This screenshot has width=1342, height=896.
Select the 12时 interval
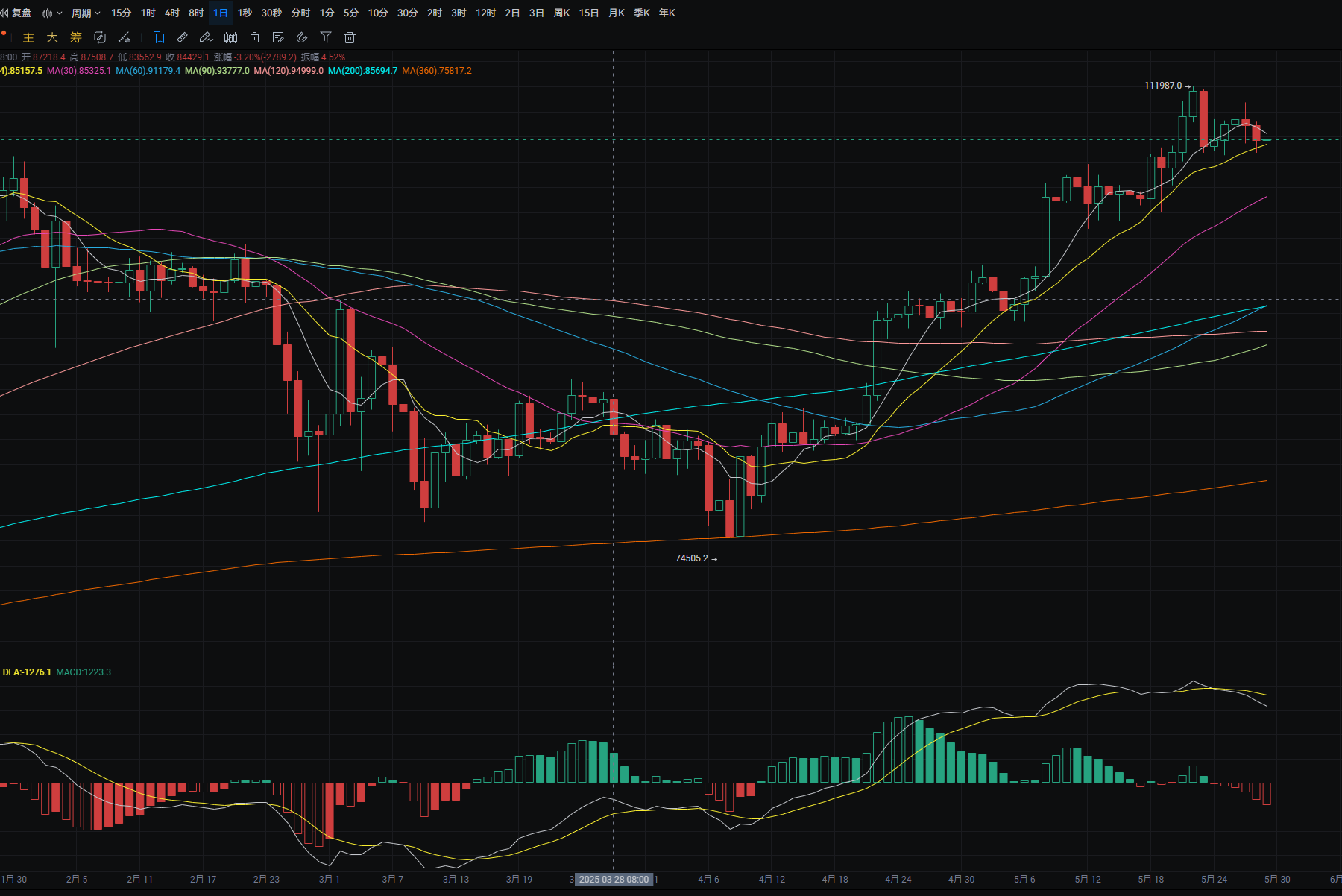click(485, 13)
